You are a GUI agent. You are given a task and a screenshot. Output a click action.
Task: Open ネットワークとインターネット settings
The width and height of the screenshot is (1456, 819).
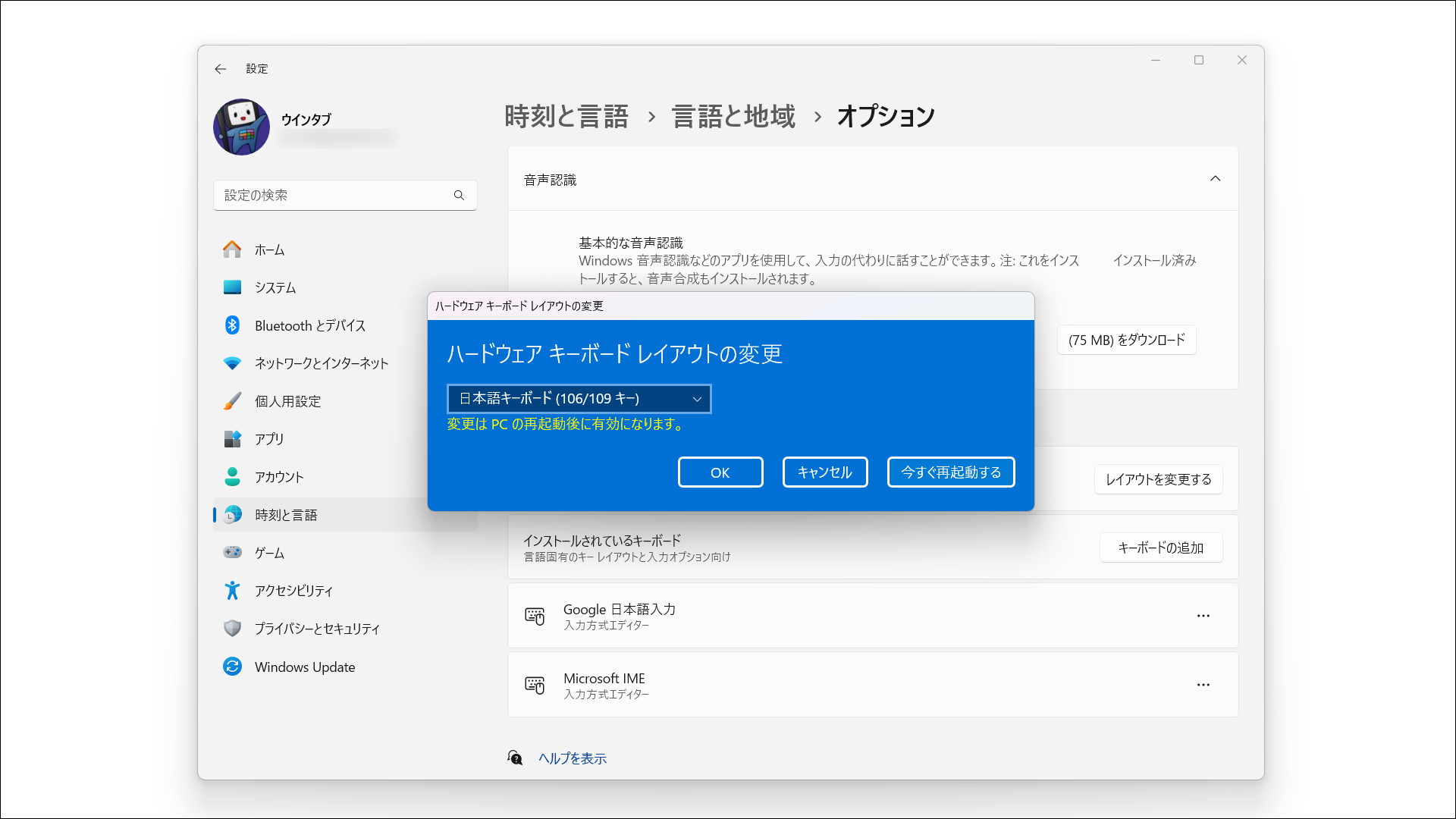320,362
